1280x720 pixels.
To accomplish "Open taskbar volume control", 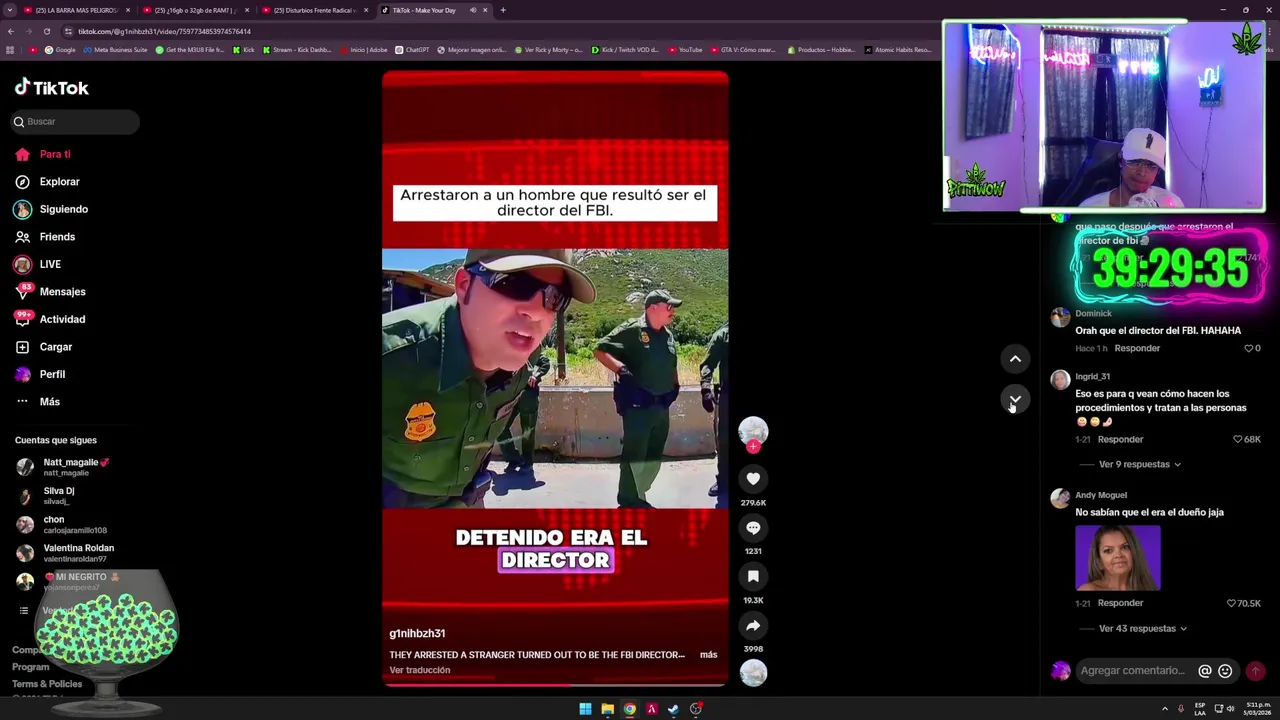I will point(1230,709).
